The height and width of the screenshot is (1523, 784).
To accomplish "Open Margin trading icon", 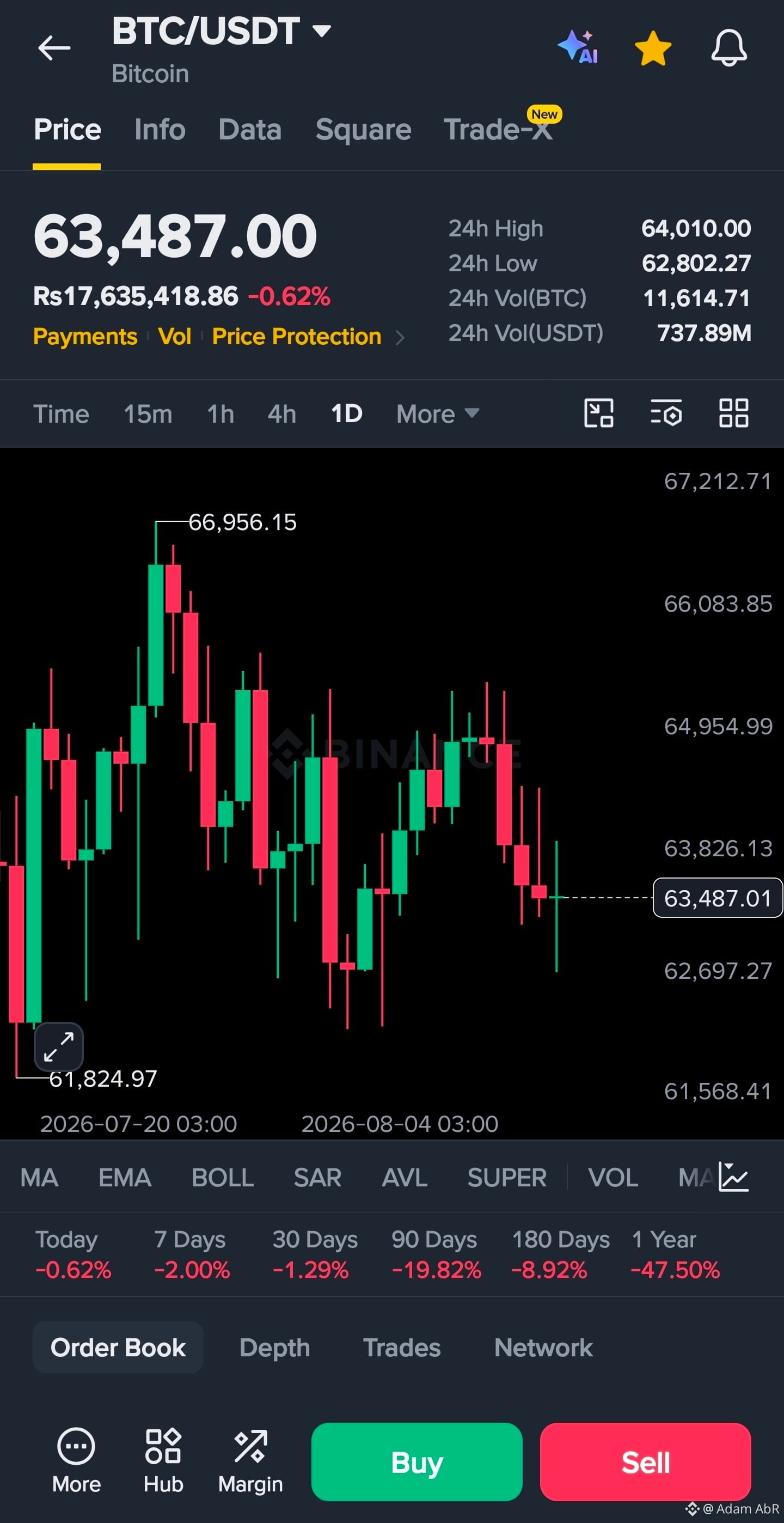I will pyautogui.click(x=250, y=1459).
